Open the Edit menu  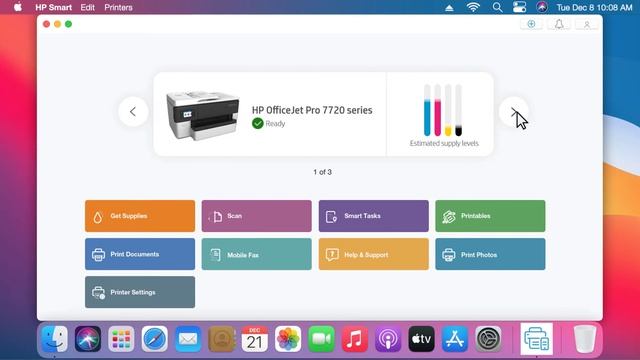[87, 7]
